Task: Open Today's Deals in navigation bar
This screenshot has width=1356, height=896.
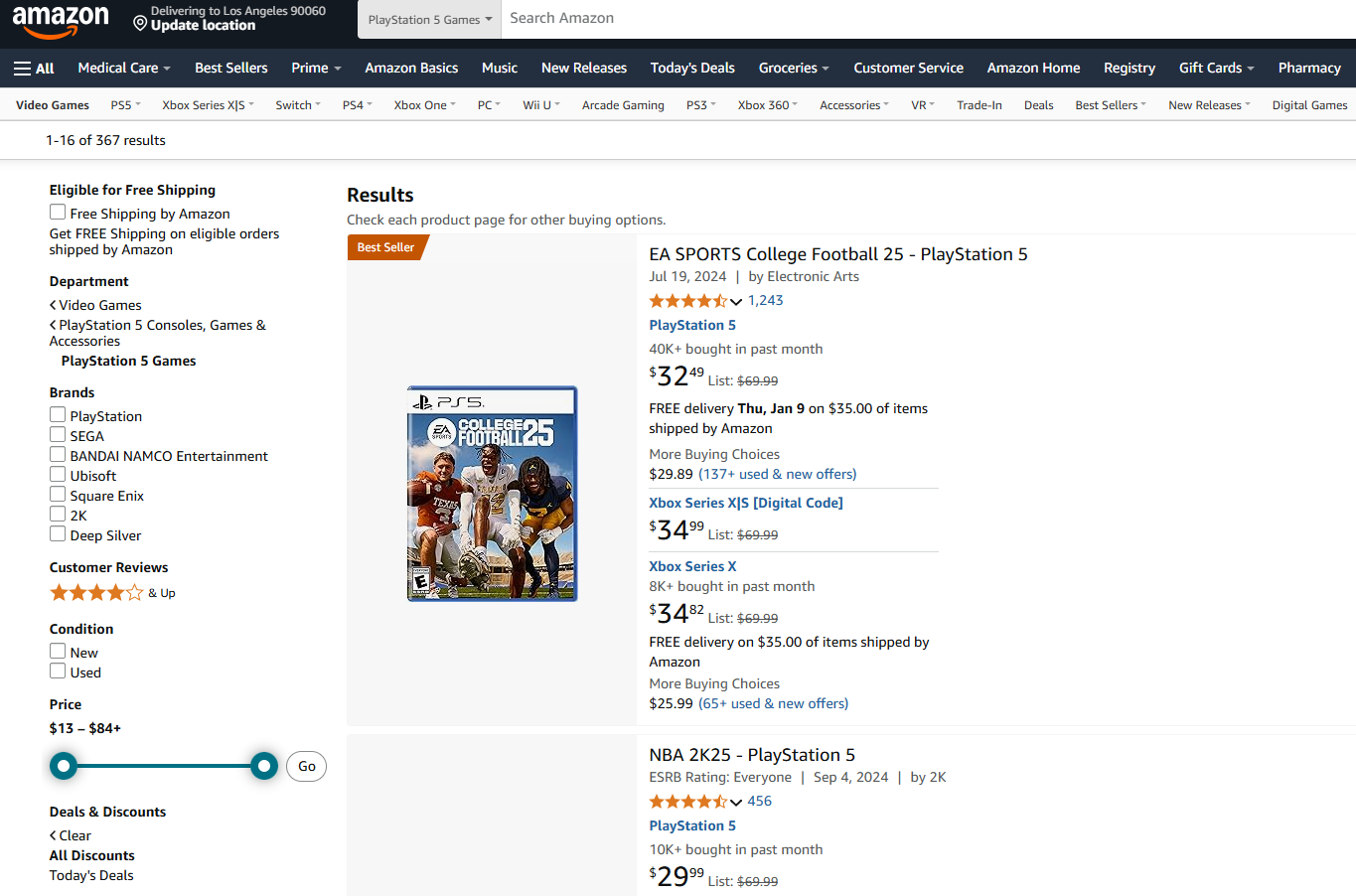Action: point(692,69)
